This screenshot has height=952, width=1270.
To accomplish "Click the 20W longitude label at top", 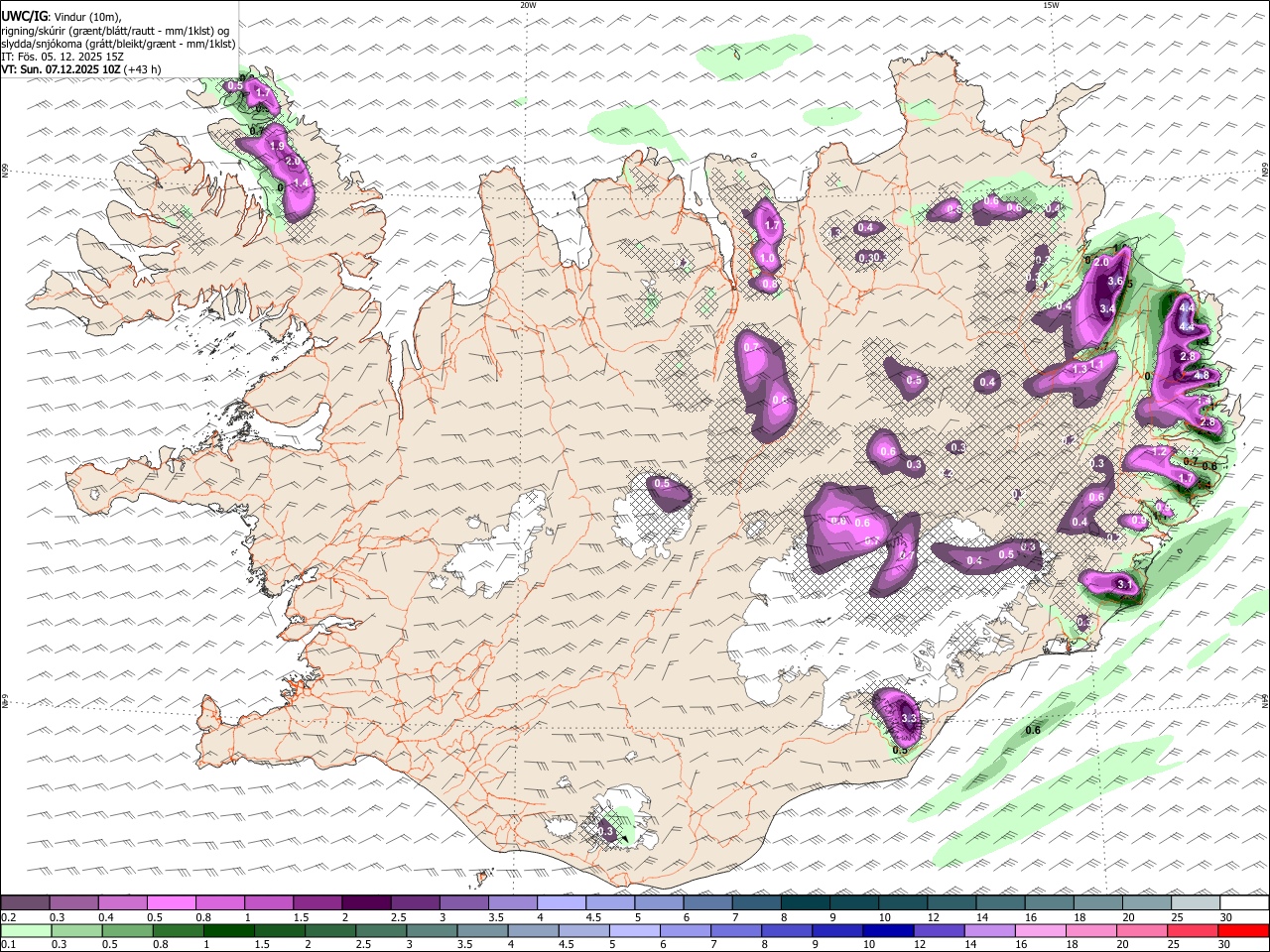I will coord(528,5).
